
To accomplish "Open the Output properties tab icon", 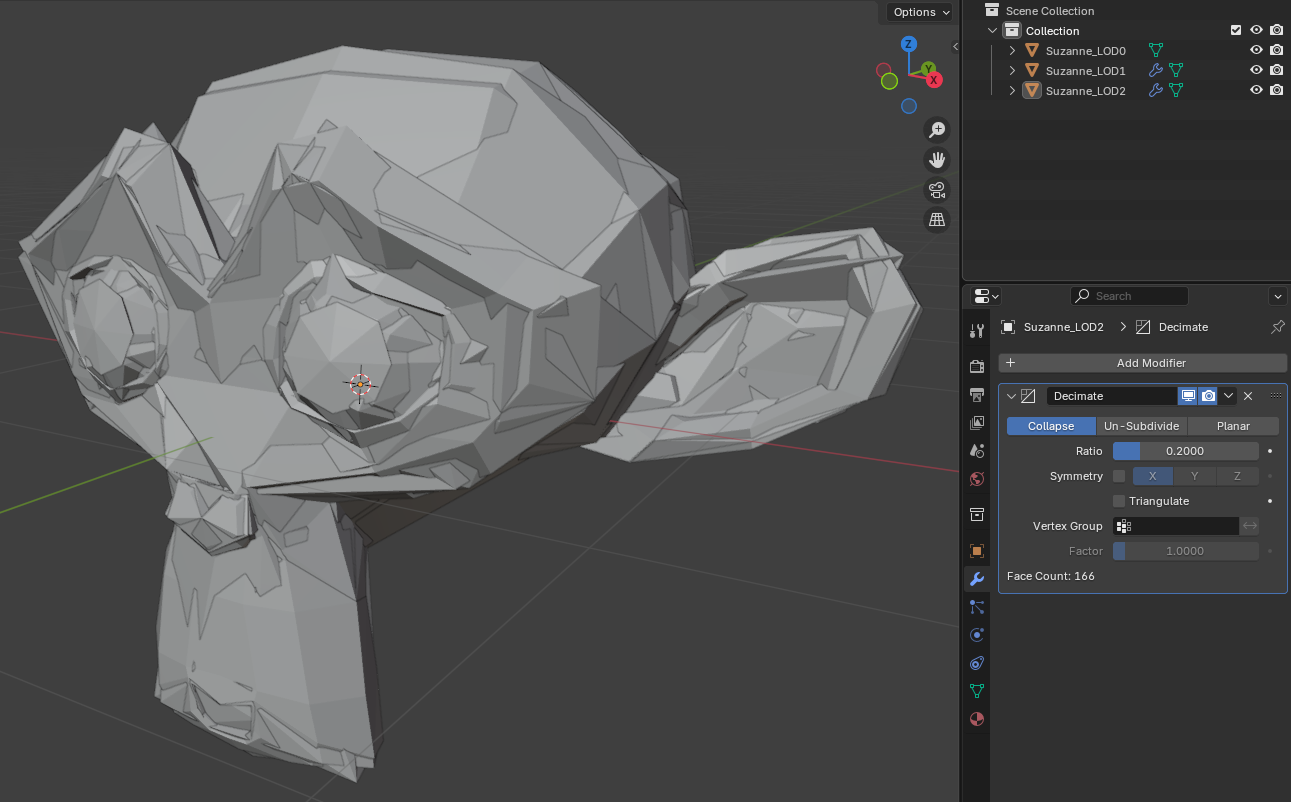I will point(977,395).
